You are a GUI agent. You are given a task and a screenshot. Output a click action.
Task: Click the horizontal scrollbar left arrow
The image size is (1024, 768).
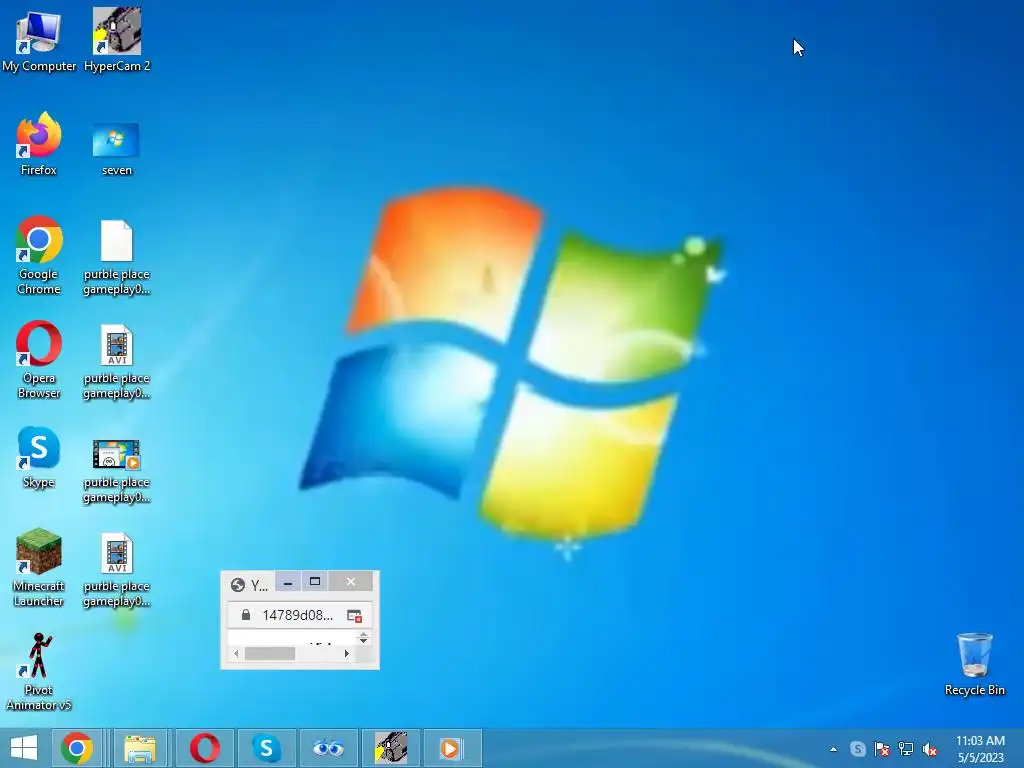click(236, 653)
